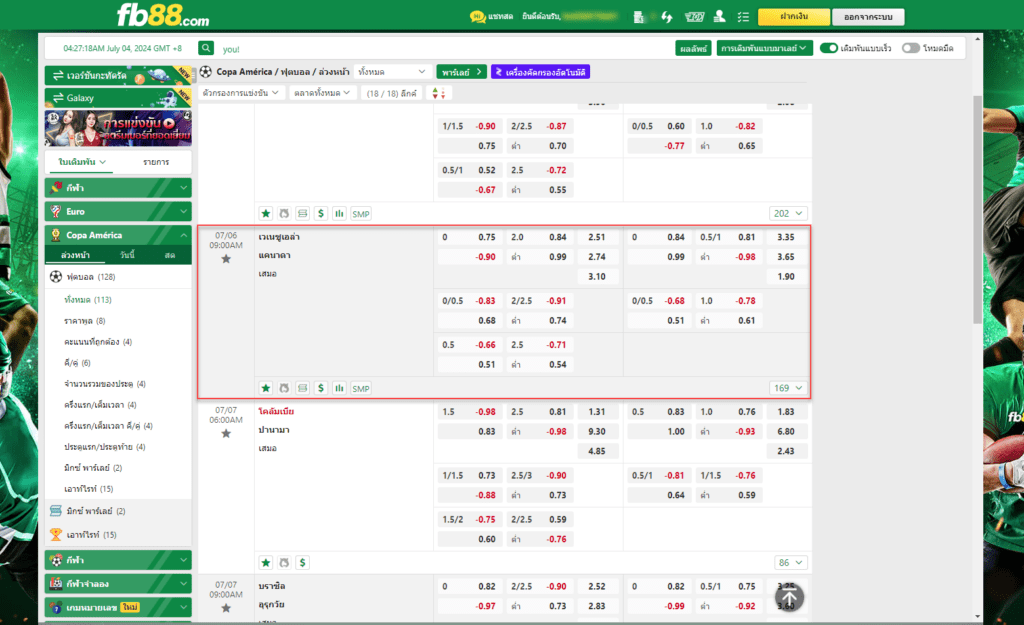Viewport: 1024px width, 625px height.
Task: Open the ตัวกรองการแข่งขัน filter dropdown
Action: (241, 93)
